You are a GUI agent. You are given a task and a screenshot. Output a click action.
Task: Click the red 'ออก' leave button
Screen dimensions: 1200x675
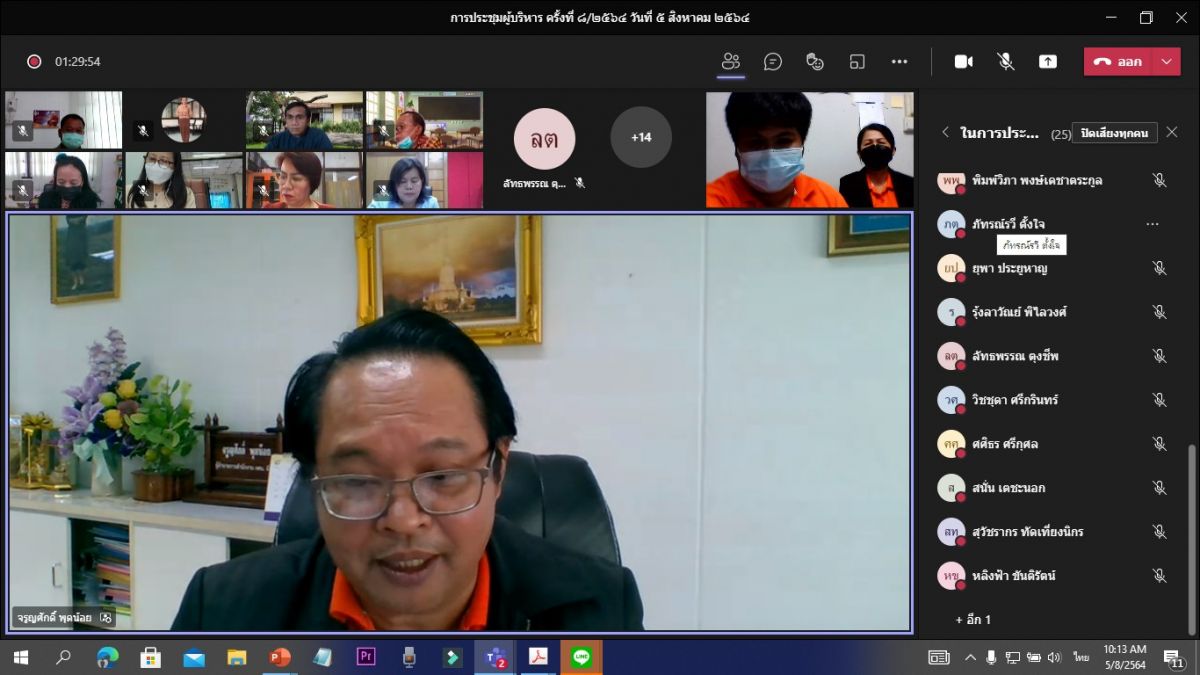(x=1118, y=61)
